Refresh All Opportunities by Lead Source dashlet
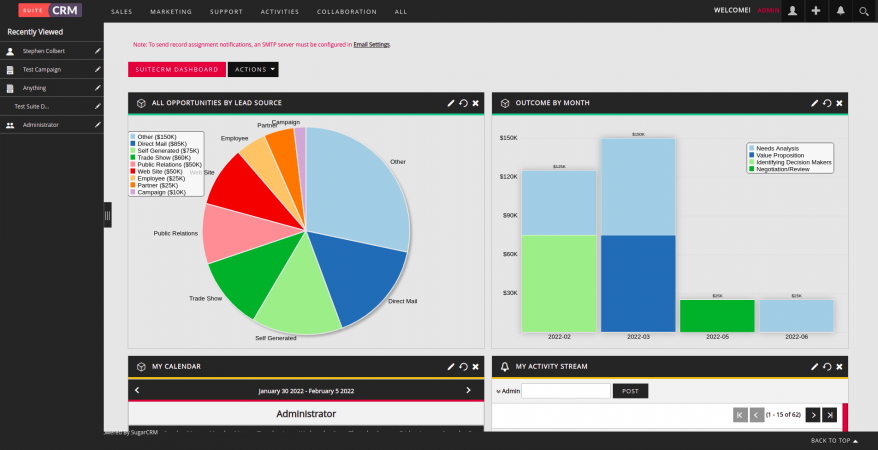Screen dimensions: 878x450 point(463,103)
